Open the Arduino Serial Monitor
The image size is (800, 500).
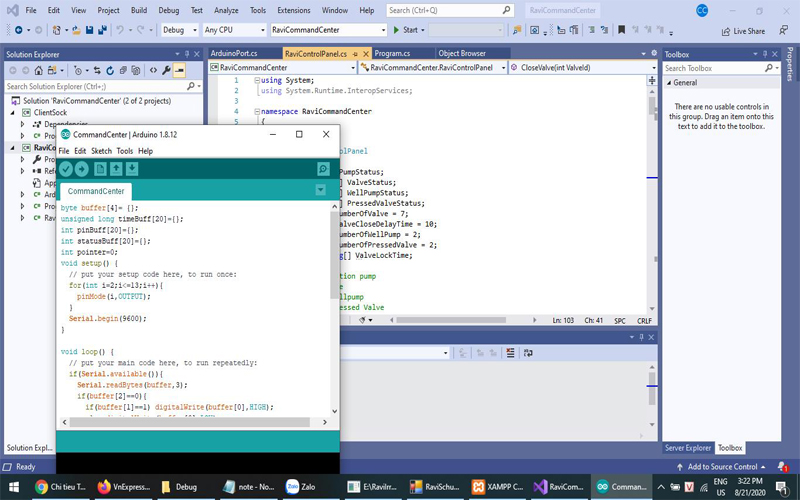(x=323, y=169)
